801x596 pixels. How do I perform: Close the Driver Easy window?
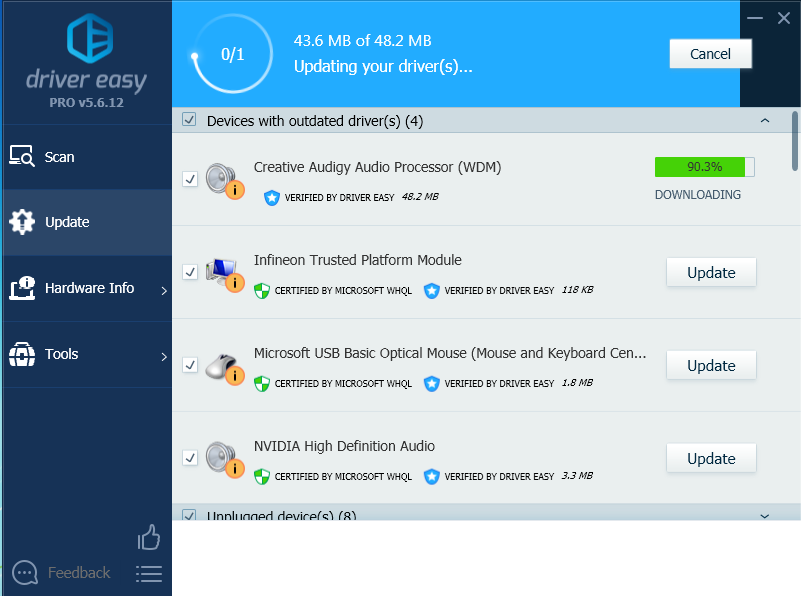pyautogui.click(x=784, y=18)
